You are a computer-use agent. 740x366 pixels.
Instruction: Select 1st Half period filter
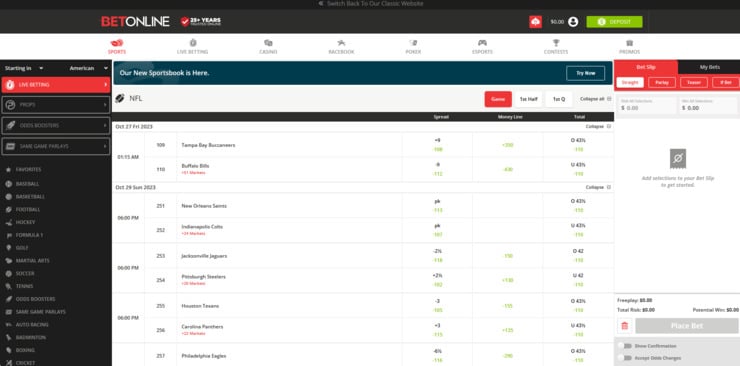coord(528,99)
